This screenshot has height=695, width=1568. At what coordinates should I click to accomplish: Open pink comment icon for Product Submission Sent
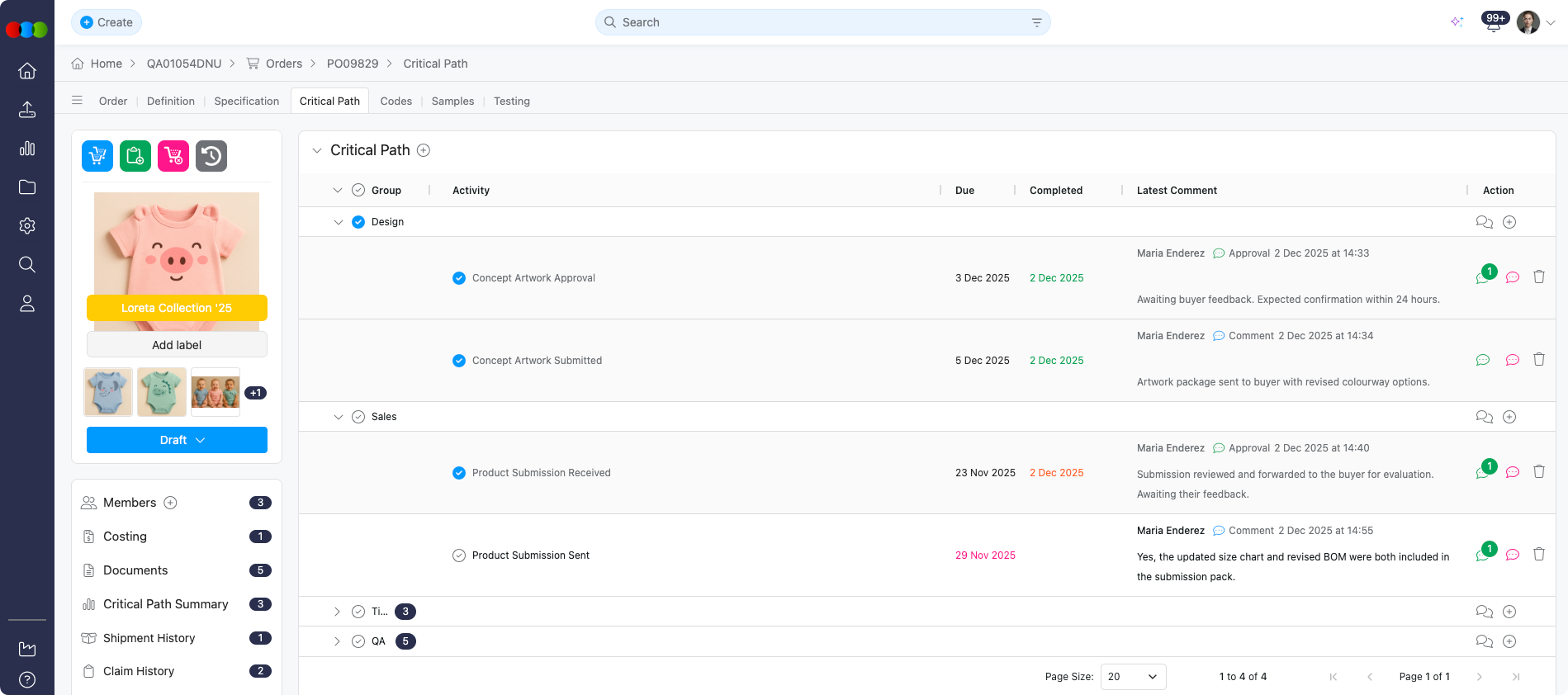pyautogui.click(x=1513, y=555)
